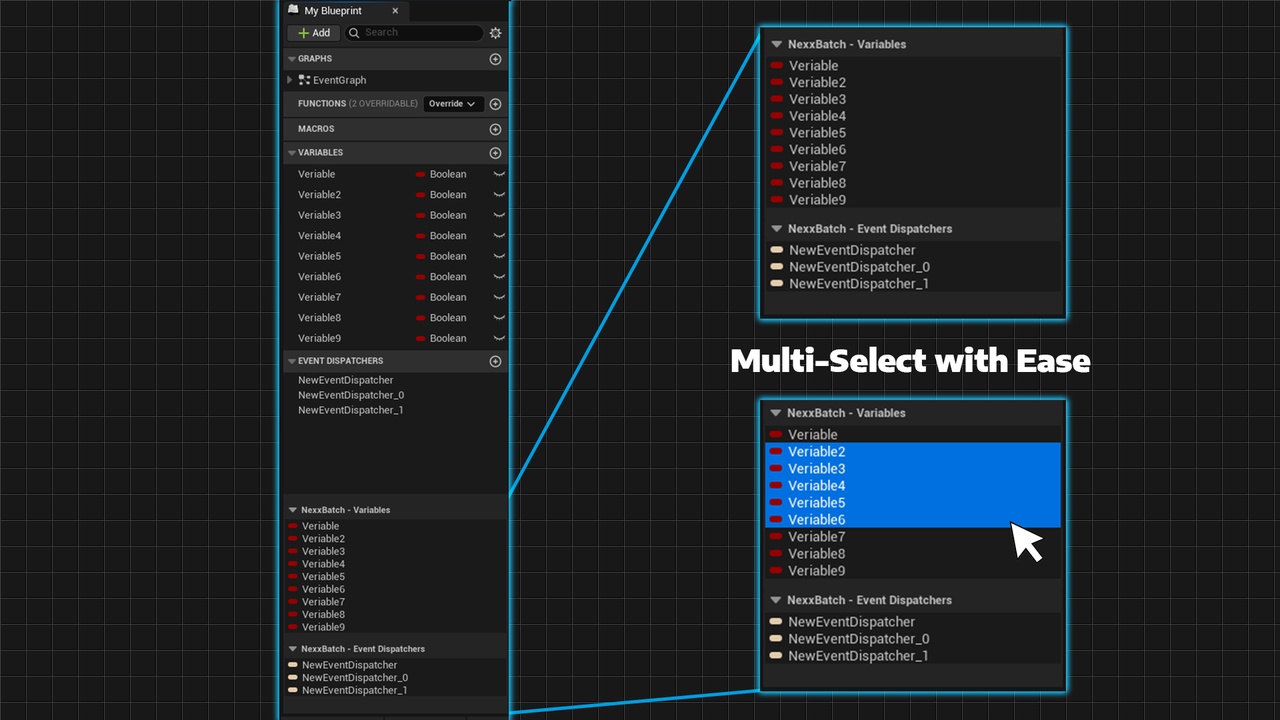Click red pill icon of highlighted Veriable6
Viewport: 1280px width, 720px height.
coord(776,519)
